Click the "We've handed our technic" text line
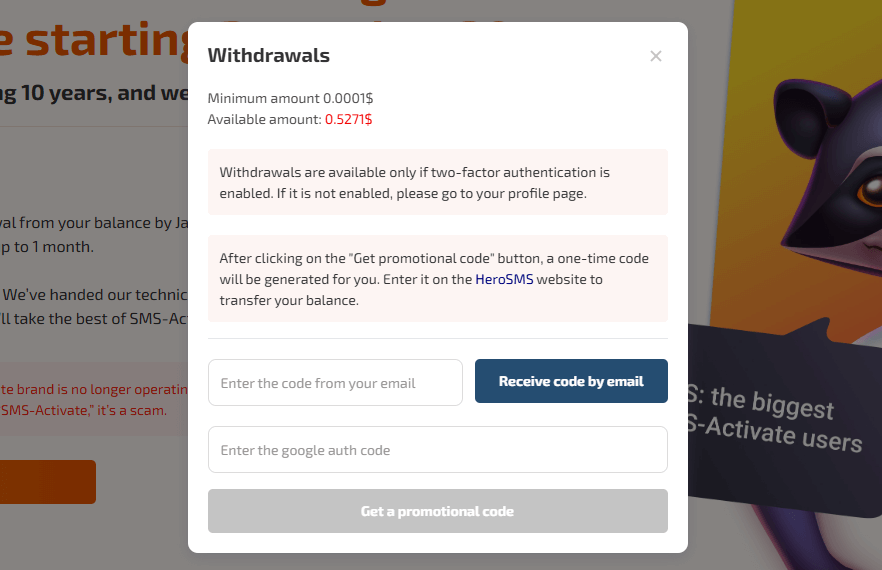 coord(95,294)
